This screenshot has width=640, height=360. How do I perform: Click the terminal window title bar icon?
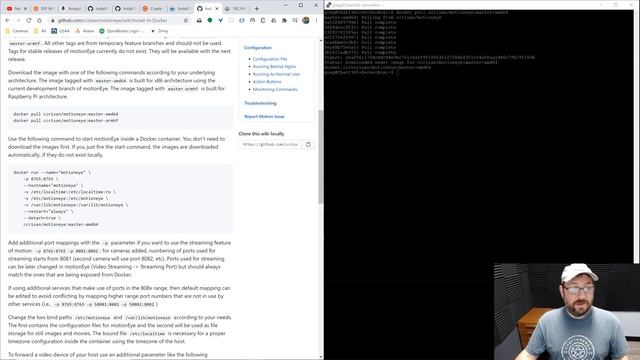click(x=329, y=5)
